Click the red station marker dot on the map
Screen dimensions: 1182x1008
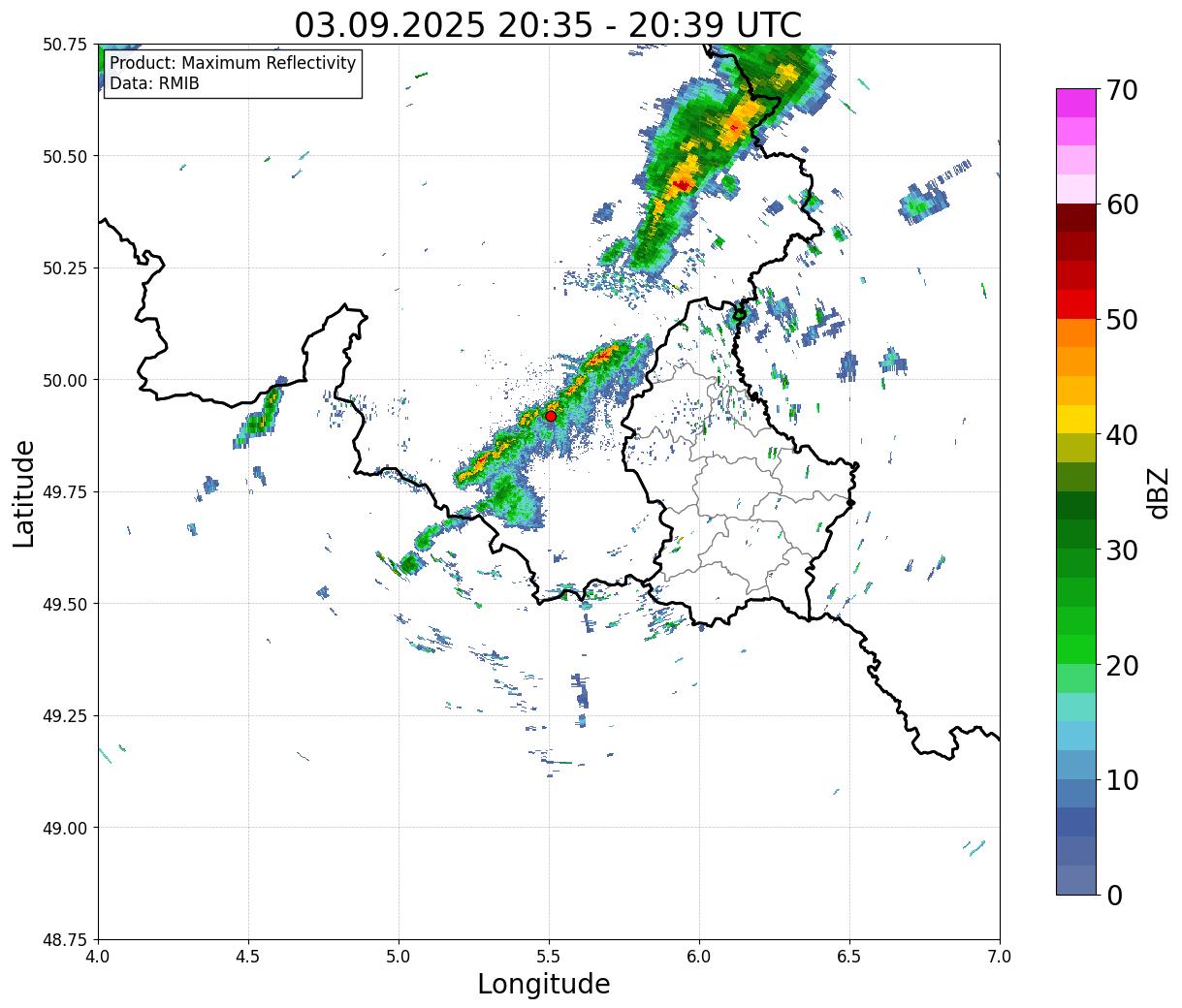click(x=551, y=416)
